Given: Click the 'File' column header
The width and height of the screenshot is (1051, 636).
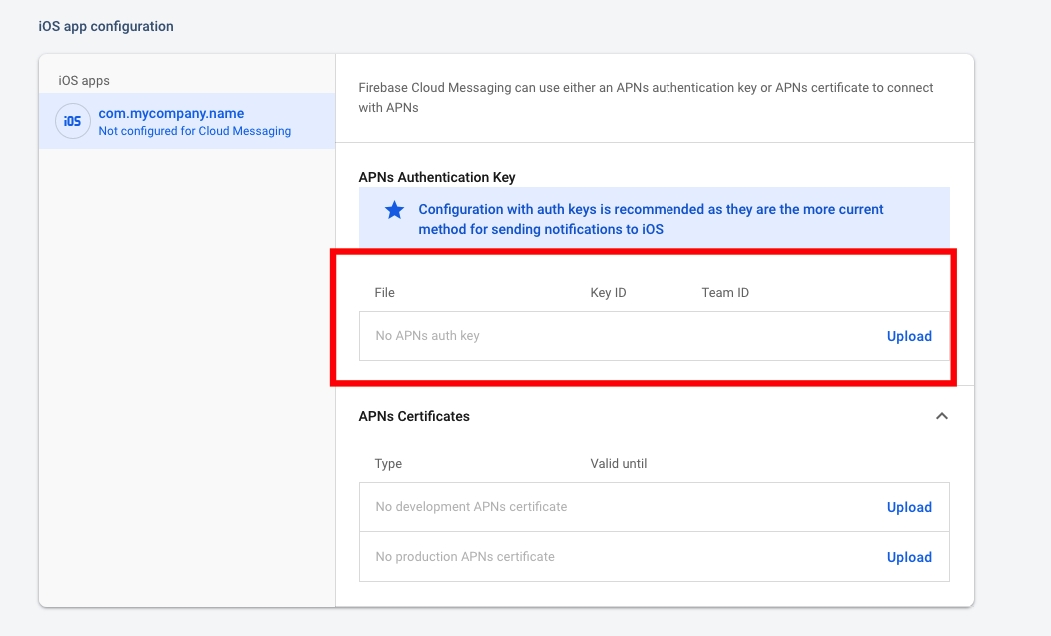Looking at the screenshot, I should point(385,293).
